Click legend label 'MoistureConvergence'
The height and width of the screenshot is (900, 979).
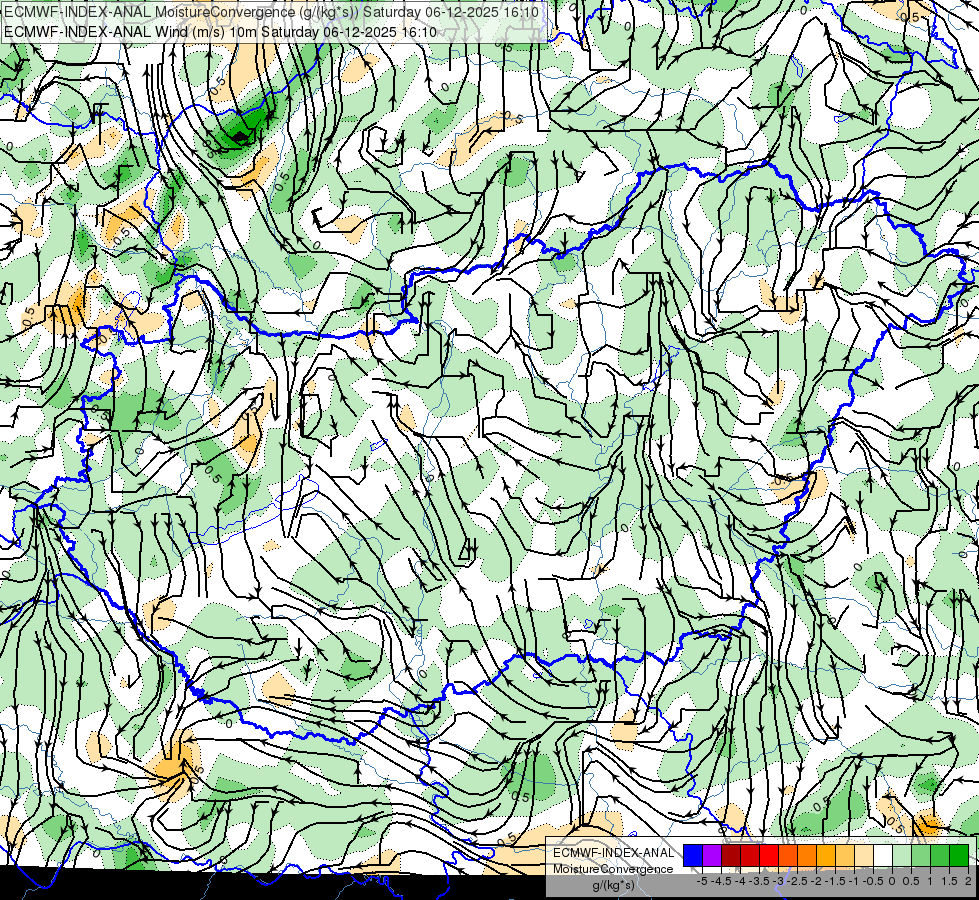[613, 869]
